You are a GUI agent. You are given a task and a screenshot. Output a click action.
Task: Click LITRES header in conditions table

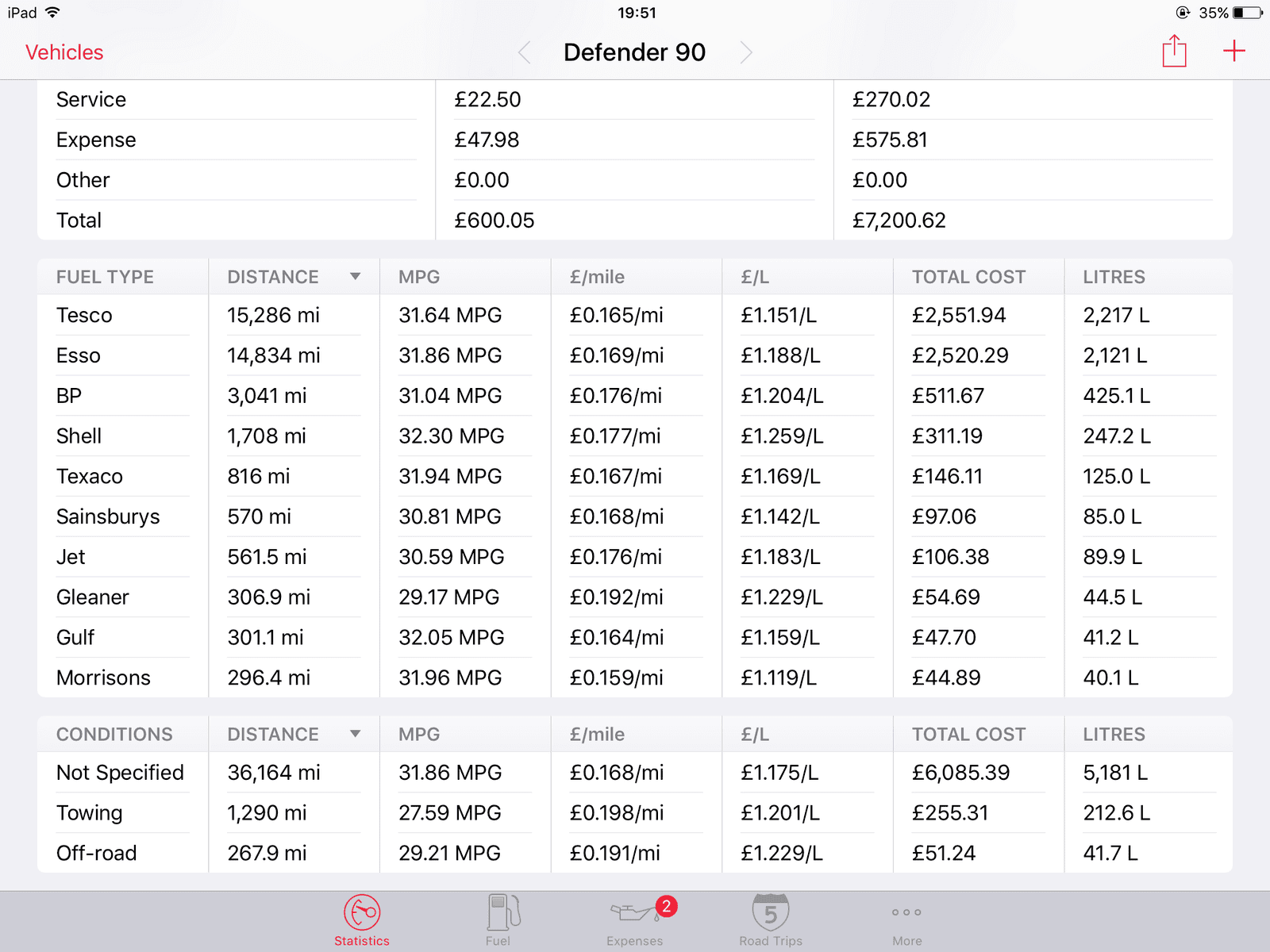click(x=1114, y=735)
